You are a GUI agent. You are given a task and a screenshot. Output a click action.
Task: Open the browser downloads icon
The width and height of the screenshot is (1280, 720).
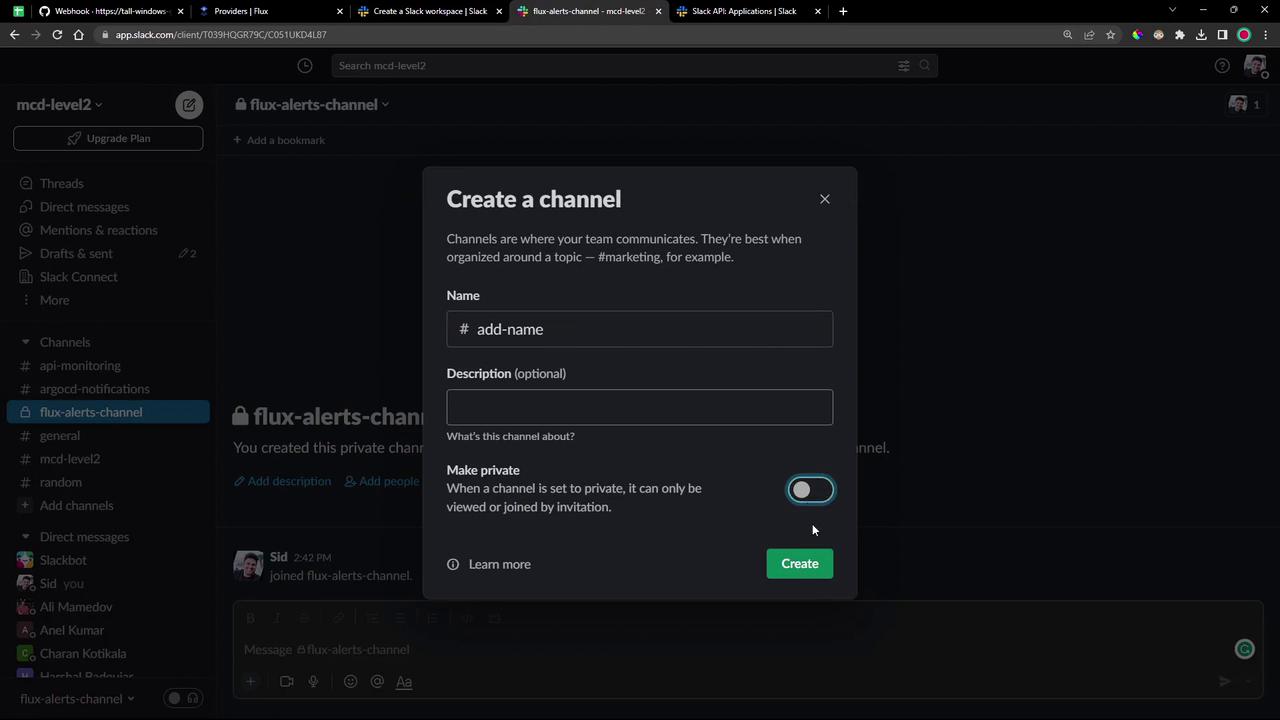tap(1201, 35)
